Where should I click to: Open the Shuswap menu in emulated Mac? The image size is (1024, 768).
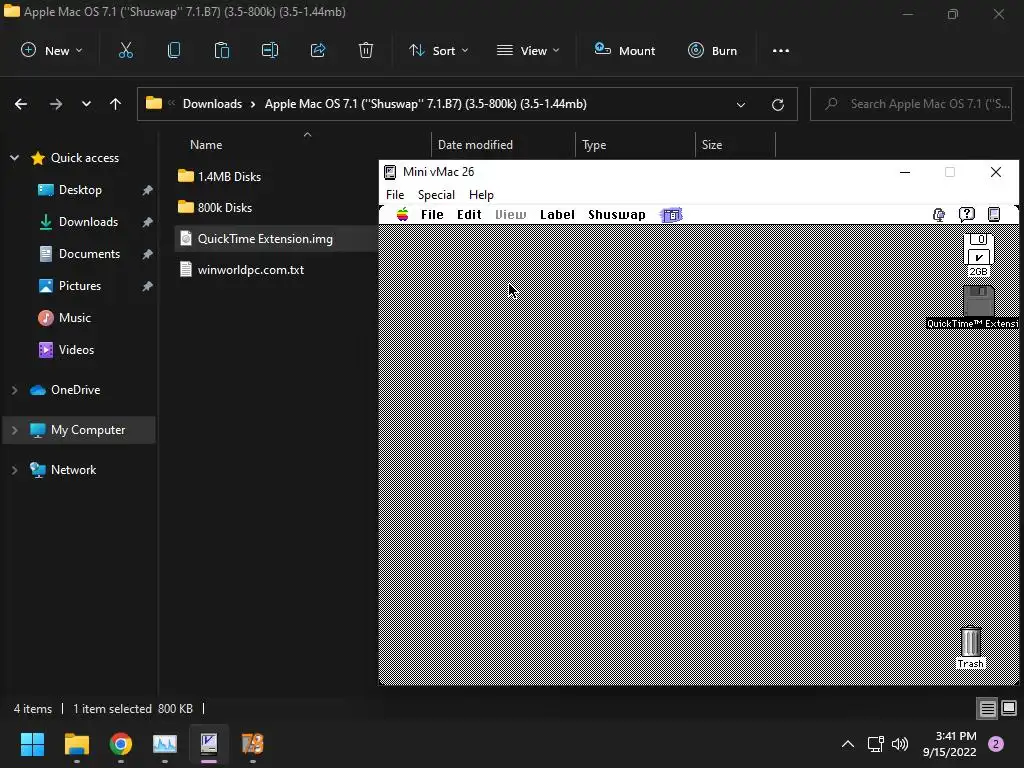(x=616, y=215)
